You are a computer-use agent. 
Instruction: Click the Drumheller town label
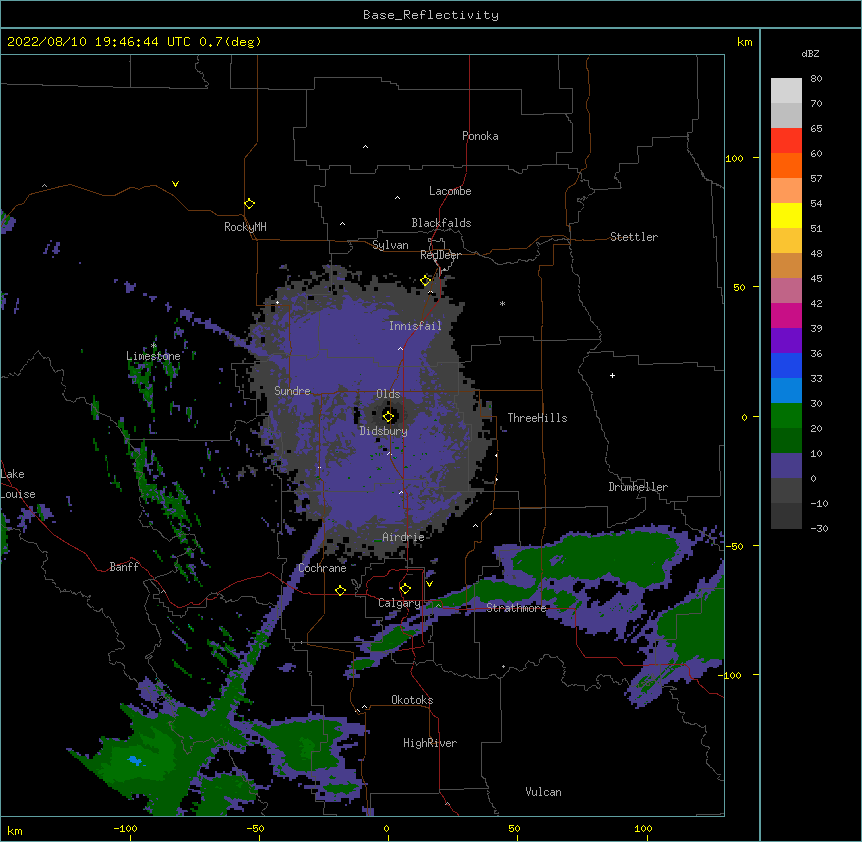(x=638, y=487)
